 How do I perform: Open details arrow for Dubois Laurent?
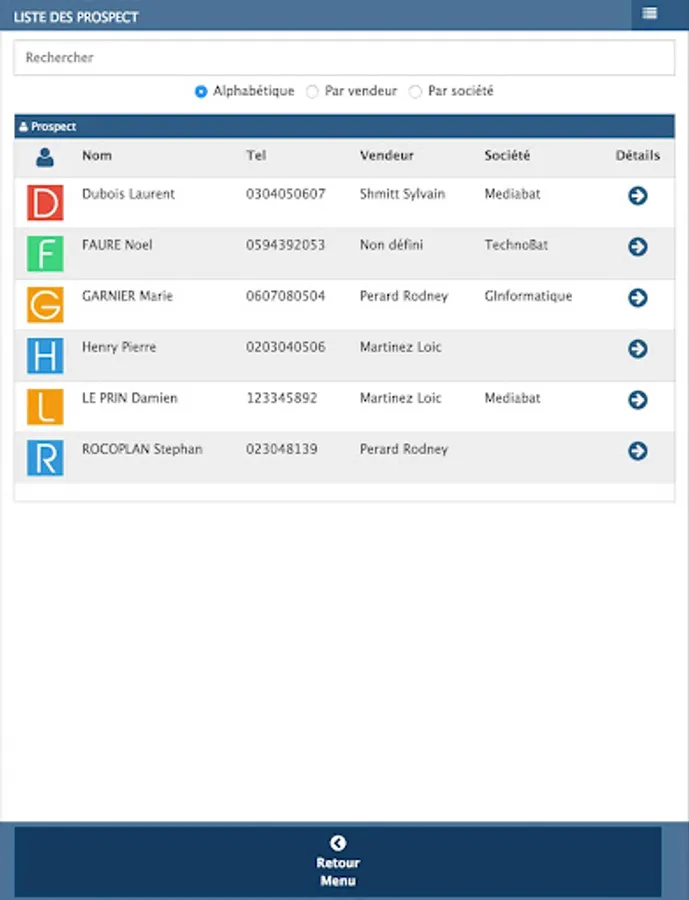[x=637, y=196]
